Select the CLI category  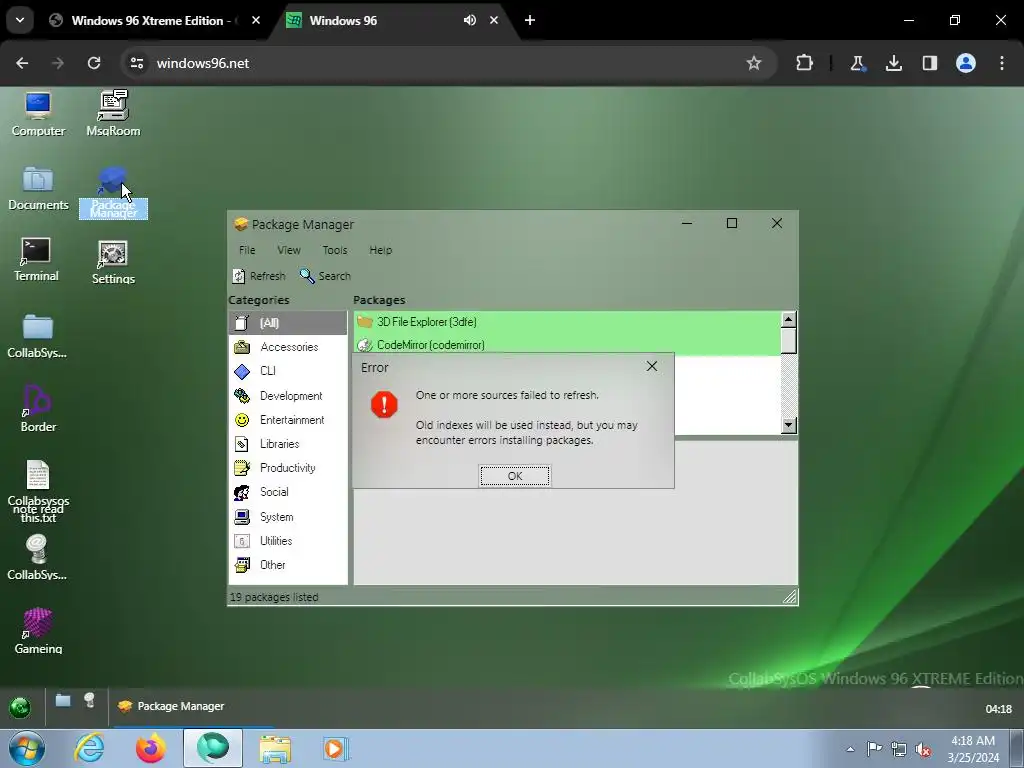point(288,371)
